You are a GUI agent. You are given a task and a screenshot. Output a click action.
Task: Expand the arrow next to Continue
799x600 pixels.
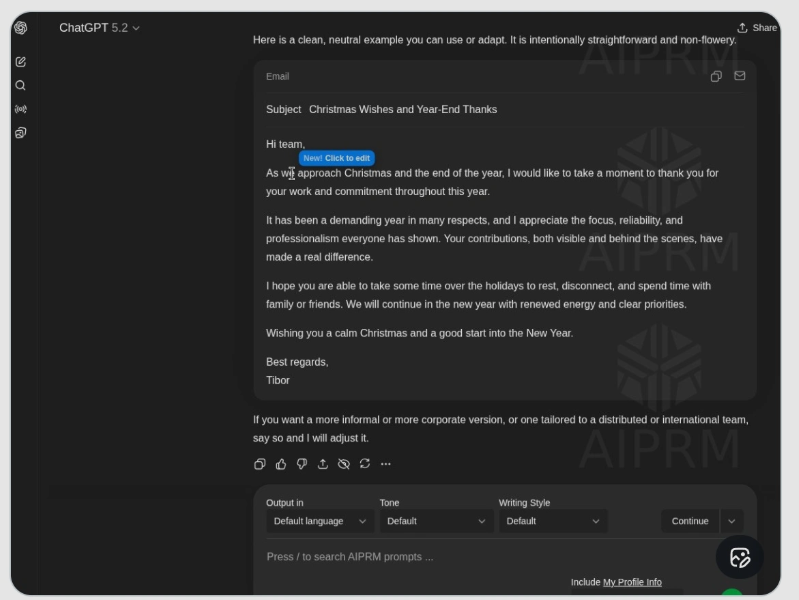(732, 521)
